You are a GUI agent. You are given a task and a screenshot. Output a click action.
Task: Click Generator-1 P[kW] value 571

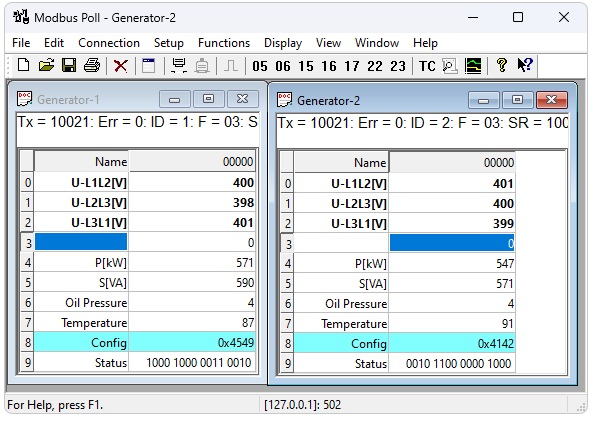coord(192,262)
